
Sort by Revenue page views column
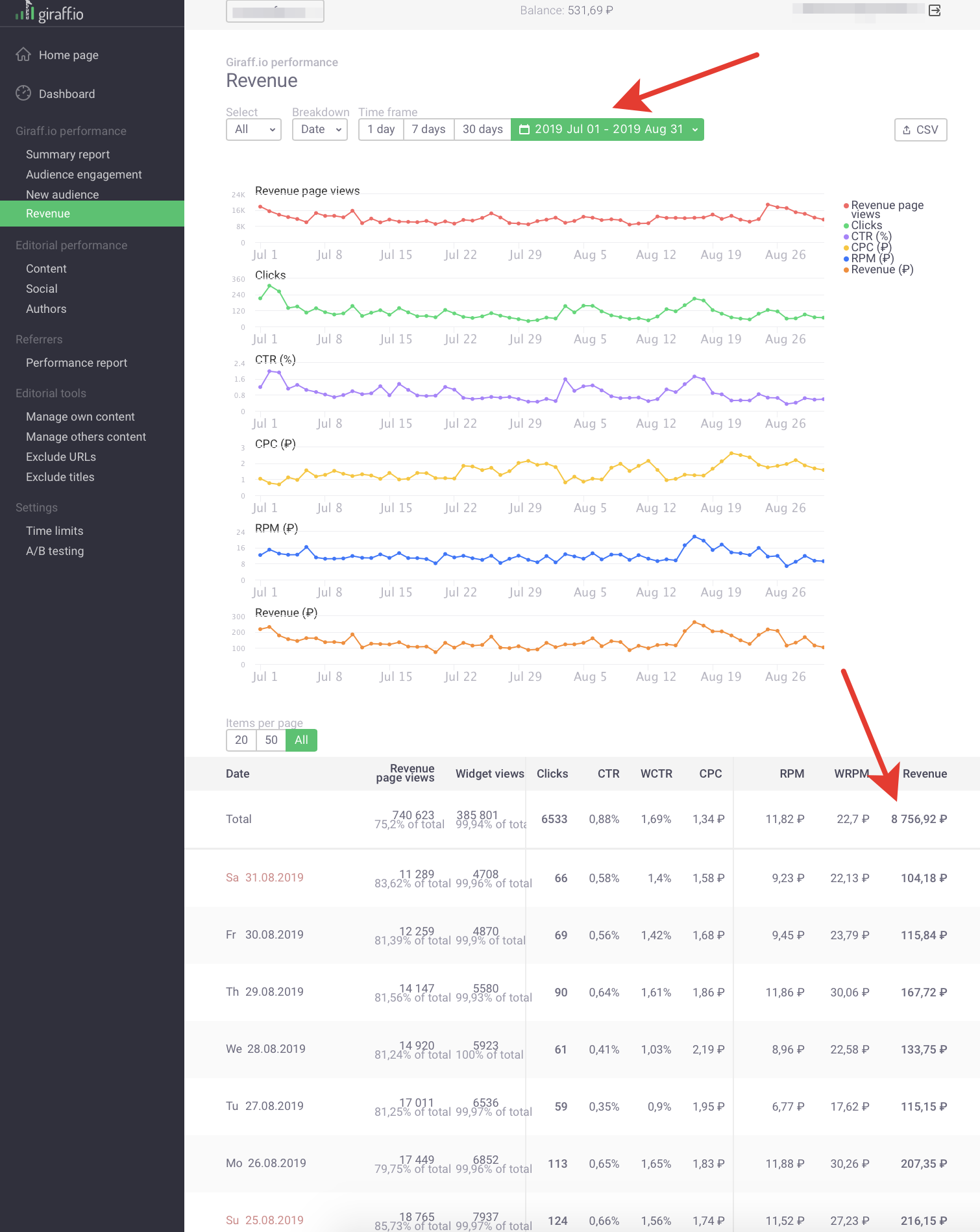[x=405, y=773]
